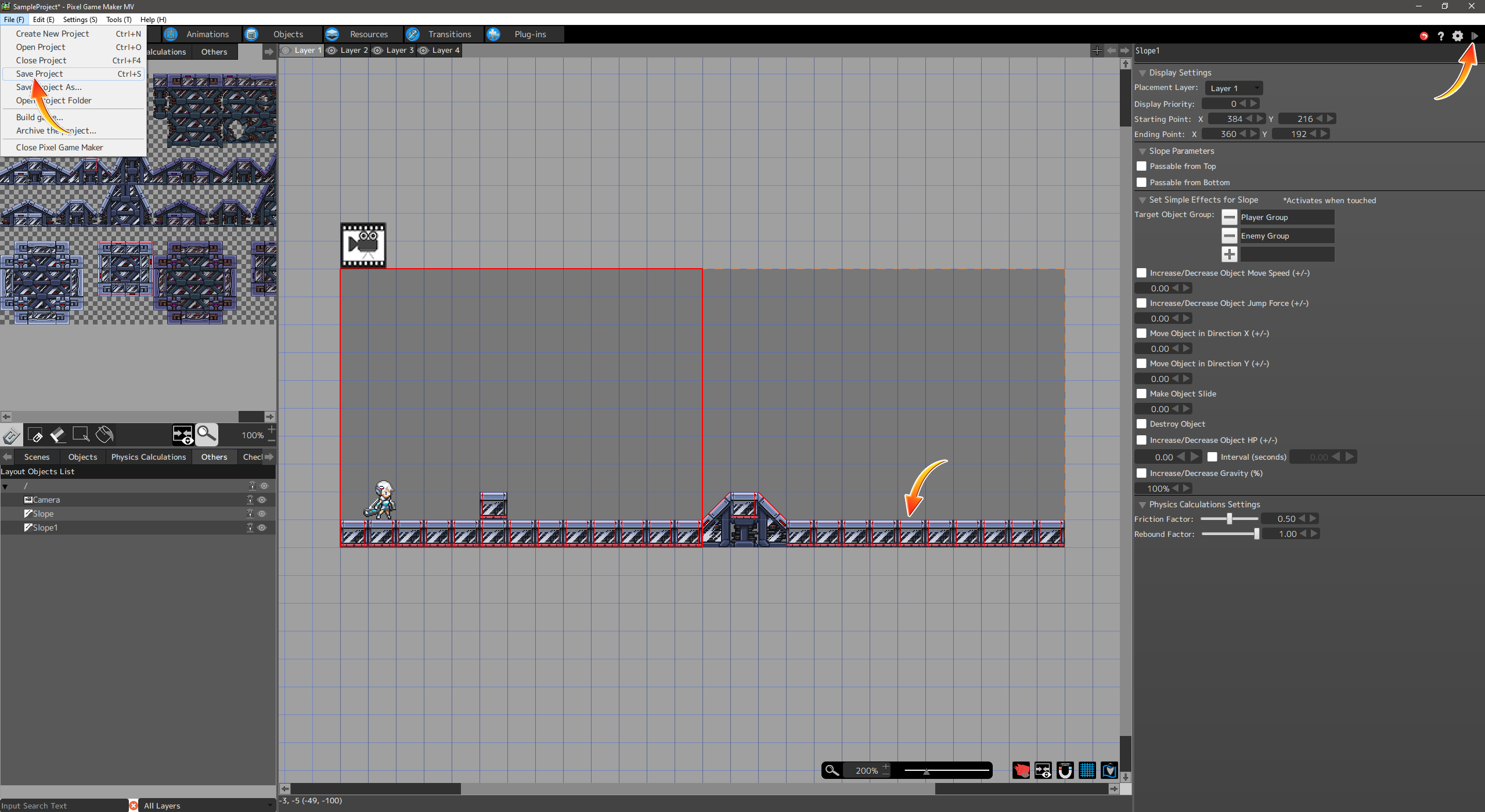Select the tile eraser tool
Image resolution: width=1485 pixels, height=812 pixels.
click(57, 435)
